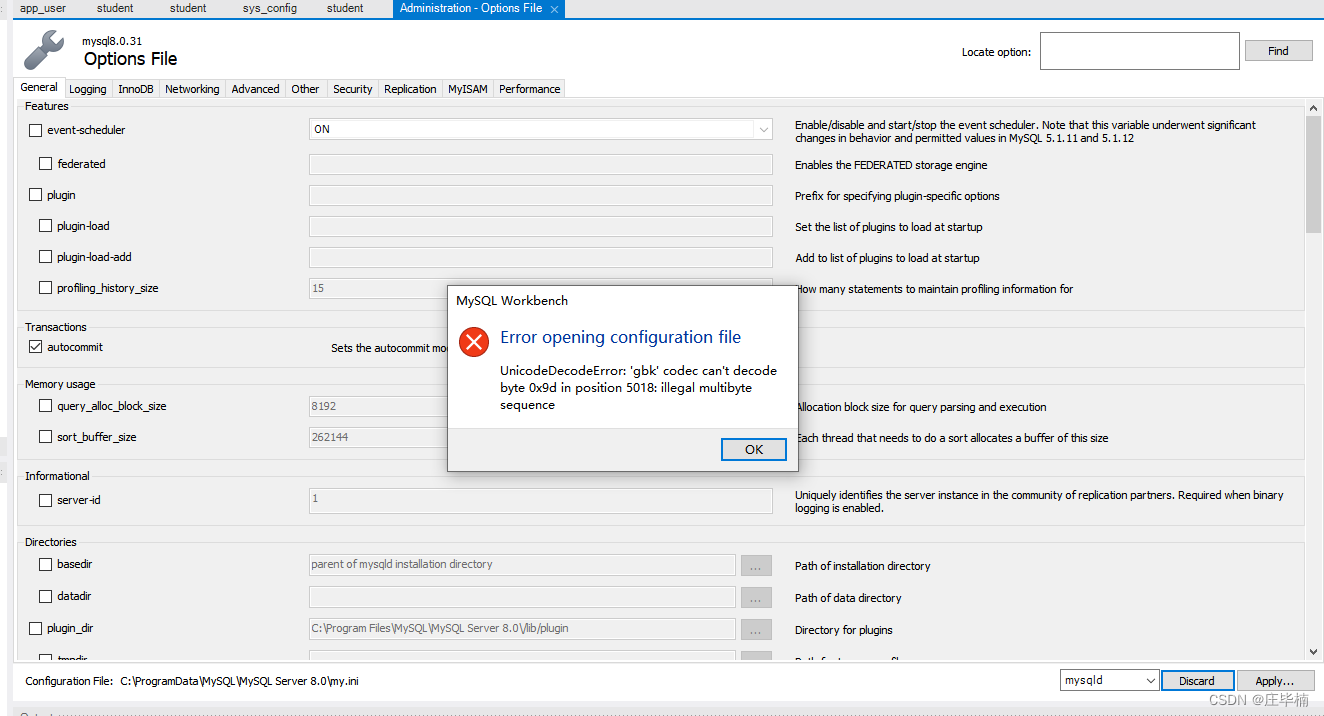Click the 'Error opening configuration file' heading

pyautogui.click(x=620, y=337)
